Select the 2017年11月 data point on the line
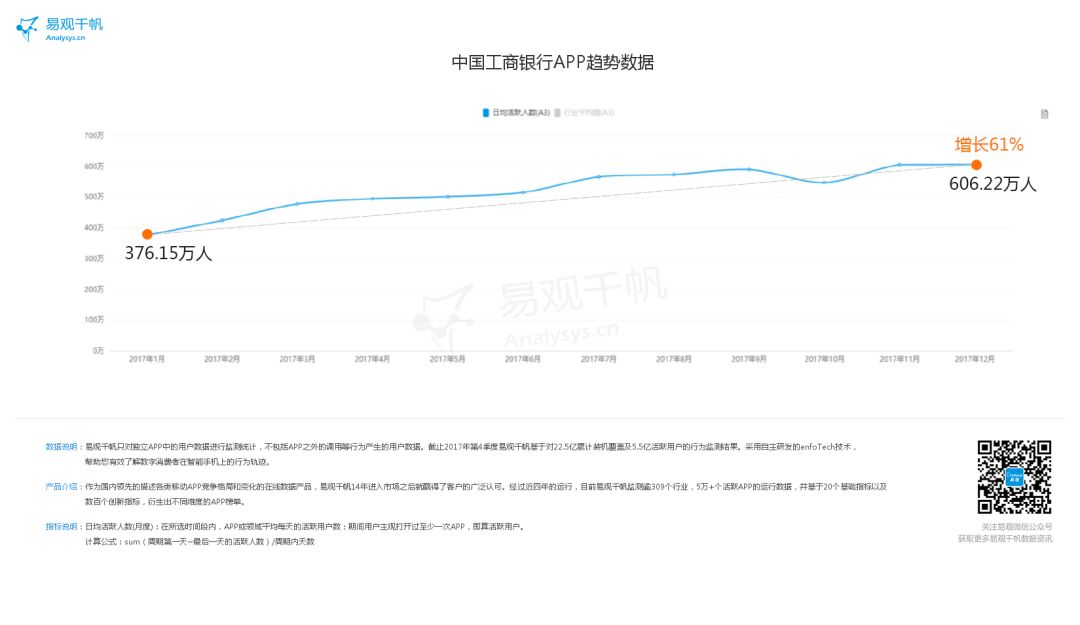Viewport: 1080px width, 625px height. pyautogui.click(x=900, y=165)
